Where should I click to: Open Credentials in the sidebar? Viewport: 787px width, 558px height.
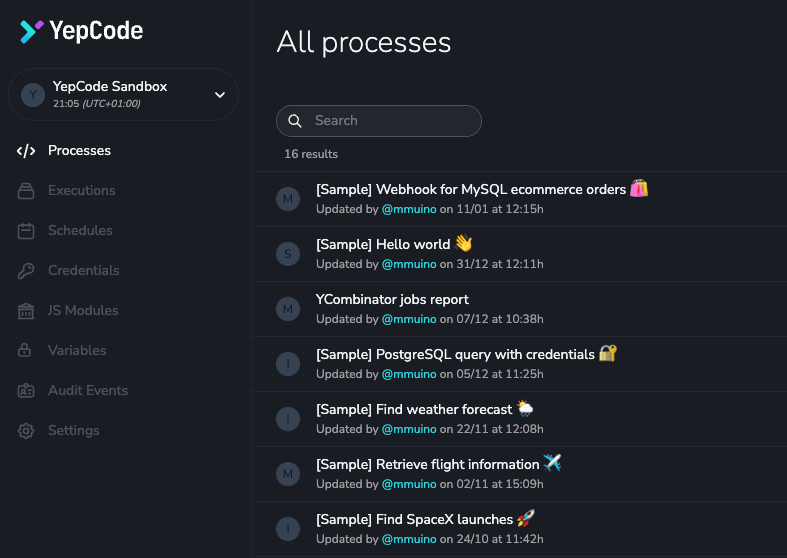click(x=84, y=270)
